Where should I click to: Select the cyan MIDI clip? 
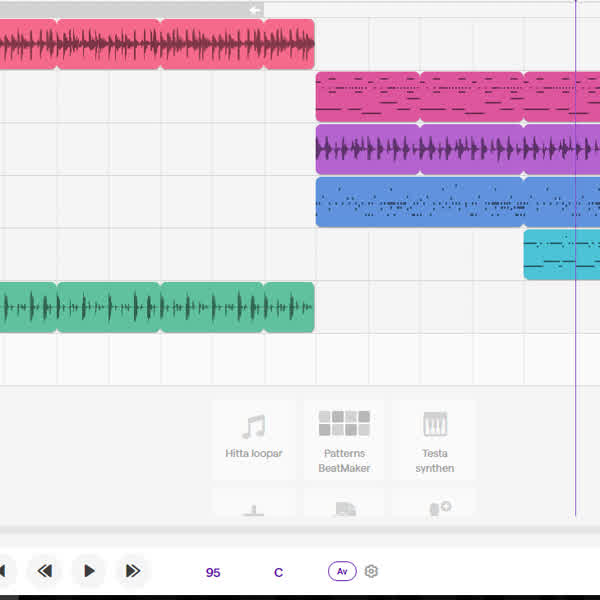[560, 254]
